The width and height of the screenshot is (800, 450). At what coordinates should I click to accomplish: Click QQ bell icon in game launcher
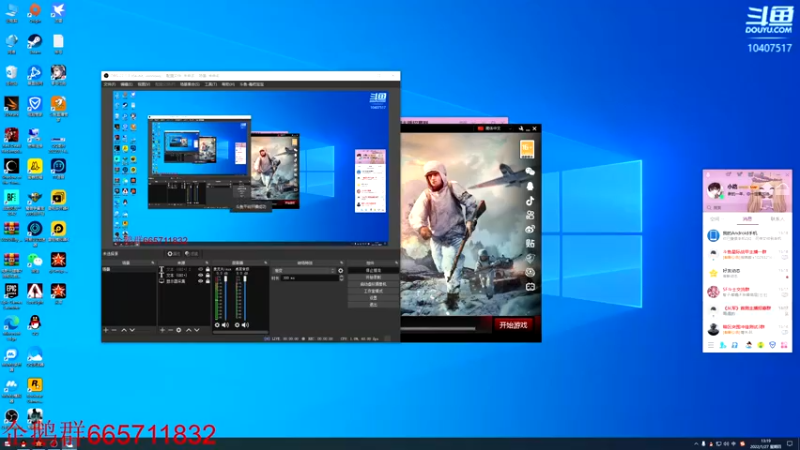coord(530,186)
